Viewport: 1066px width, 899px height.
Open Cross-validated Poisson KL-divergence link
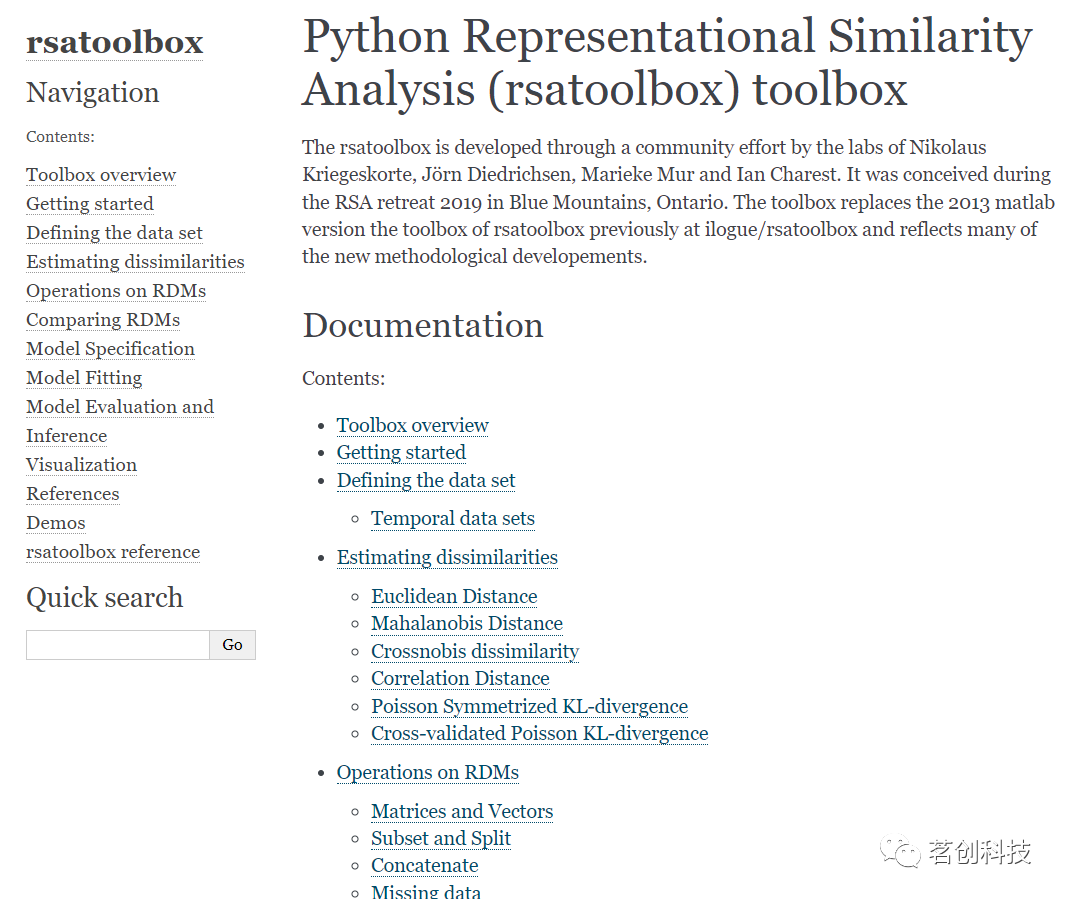pos(539,733)
